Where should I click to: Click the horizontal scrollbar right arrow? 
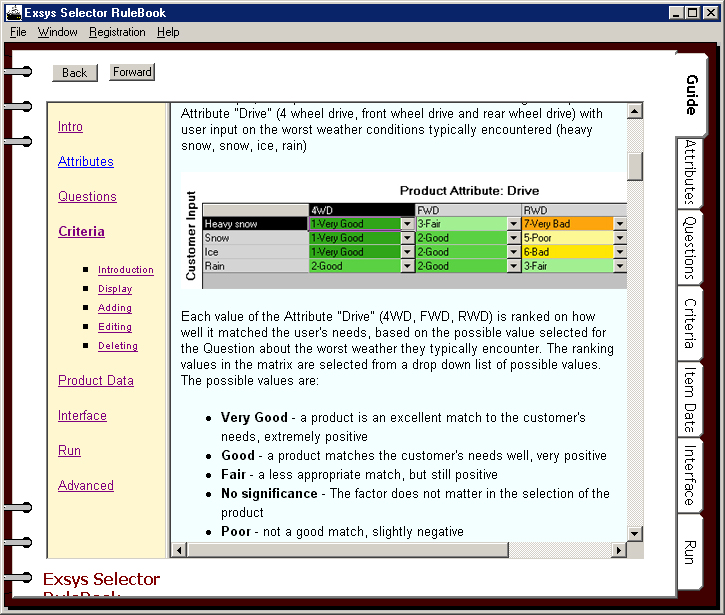click(x=619, y=550)
